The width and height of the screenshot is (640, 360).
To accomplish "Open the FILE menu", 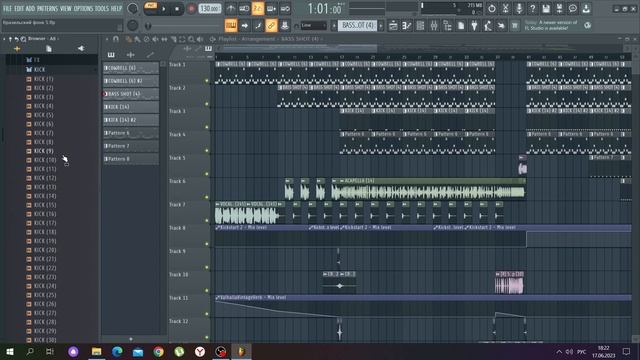I will (x=7, y=9).
